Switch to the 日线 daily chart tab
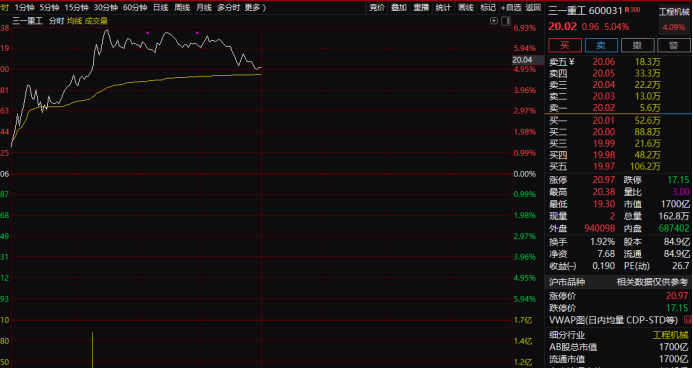This screenshot has height=368, width=693. tap(160, 8)
